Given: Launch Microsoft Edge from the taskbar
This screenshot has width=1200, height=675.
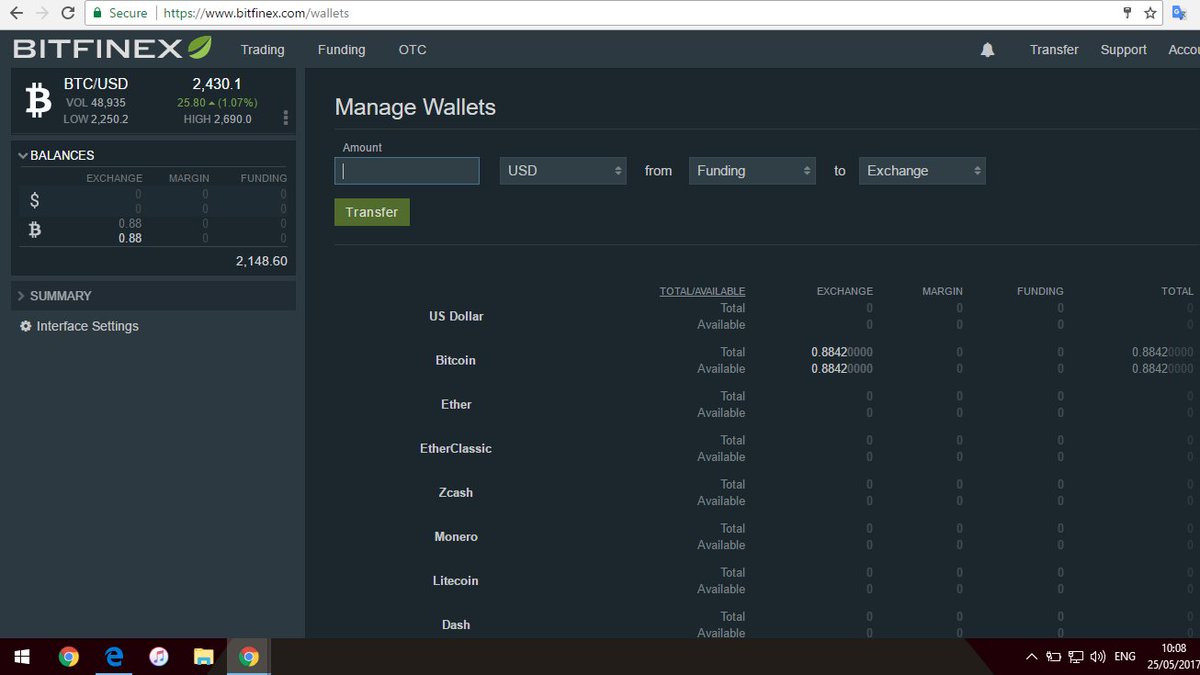Looking at the screenshot, I should click(113, 656).
